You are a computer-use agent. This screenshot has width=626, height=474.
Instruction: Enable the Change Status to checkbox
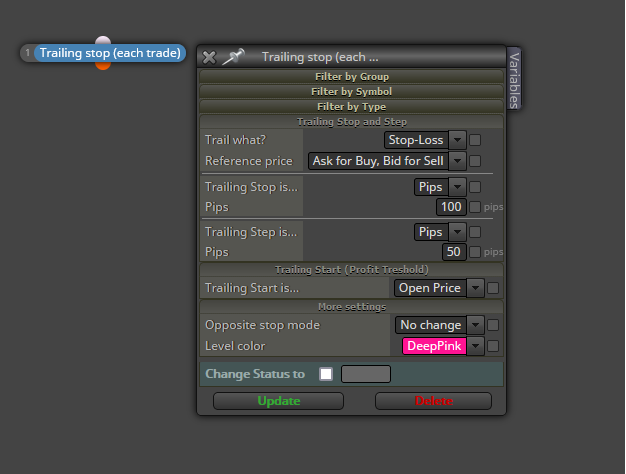(326, 374)
